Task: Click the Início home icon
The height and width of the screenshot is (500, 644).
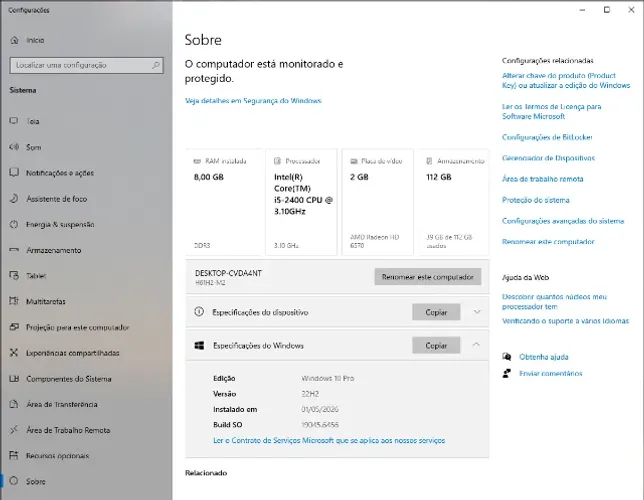Action: point(14,40)
